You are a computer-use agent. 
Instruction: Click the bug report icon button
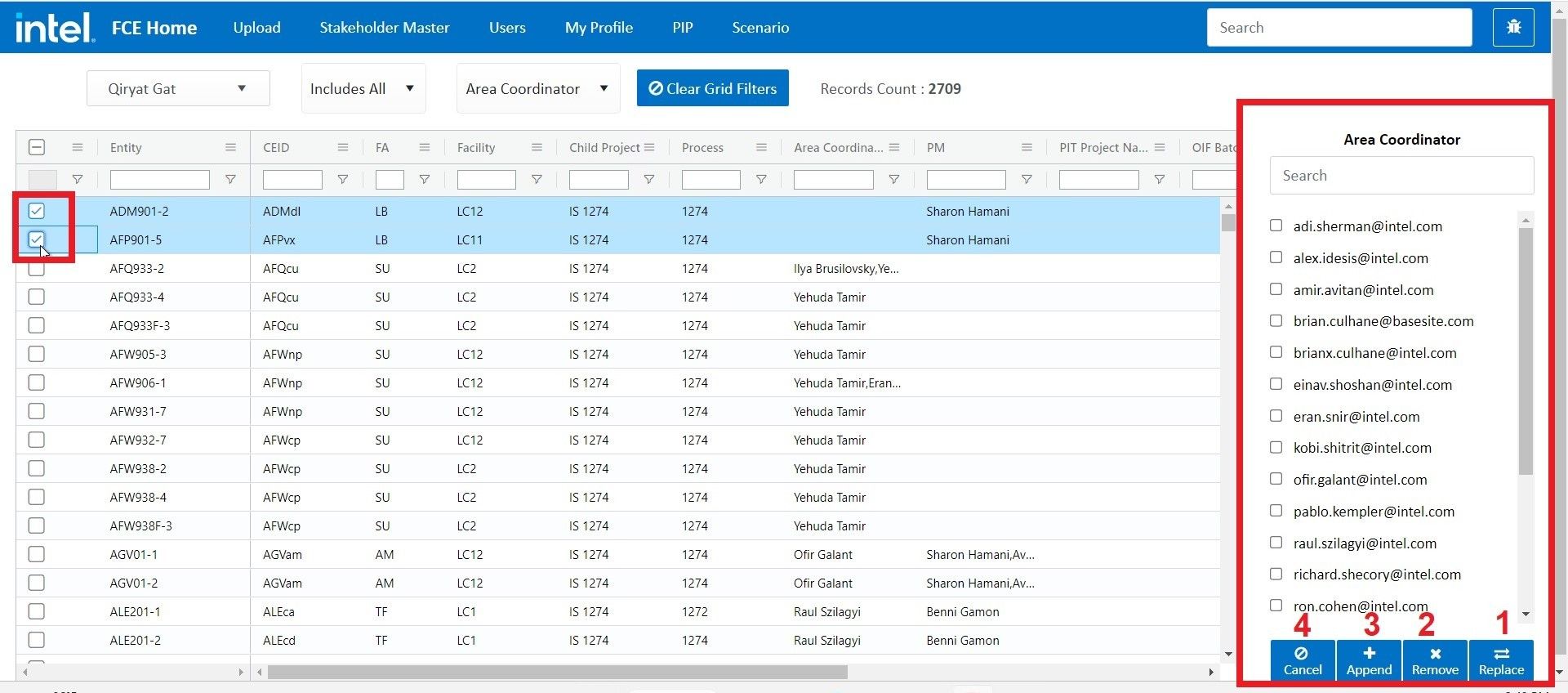[x=1513, y=27]
